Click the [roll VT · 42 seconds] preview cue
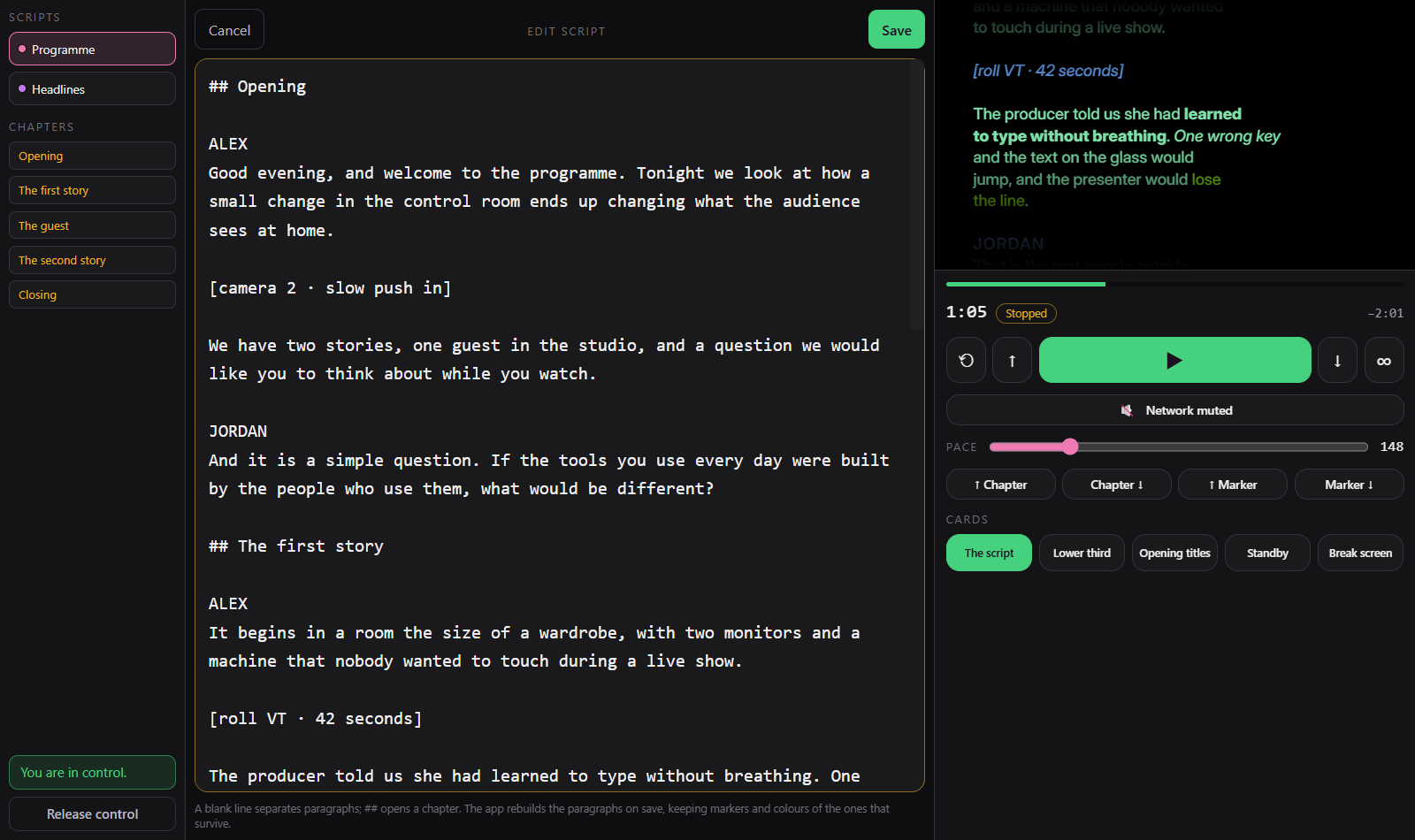 (1048, 71)
